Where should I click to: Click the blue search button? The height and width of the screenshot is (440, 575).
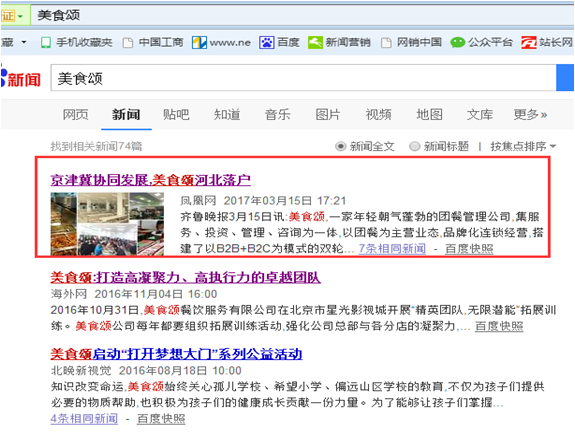click(x=565, y=77)
